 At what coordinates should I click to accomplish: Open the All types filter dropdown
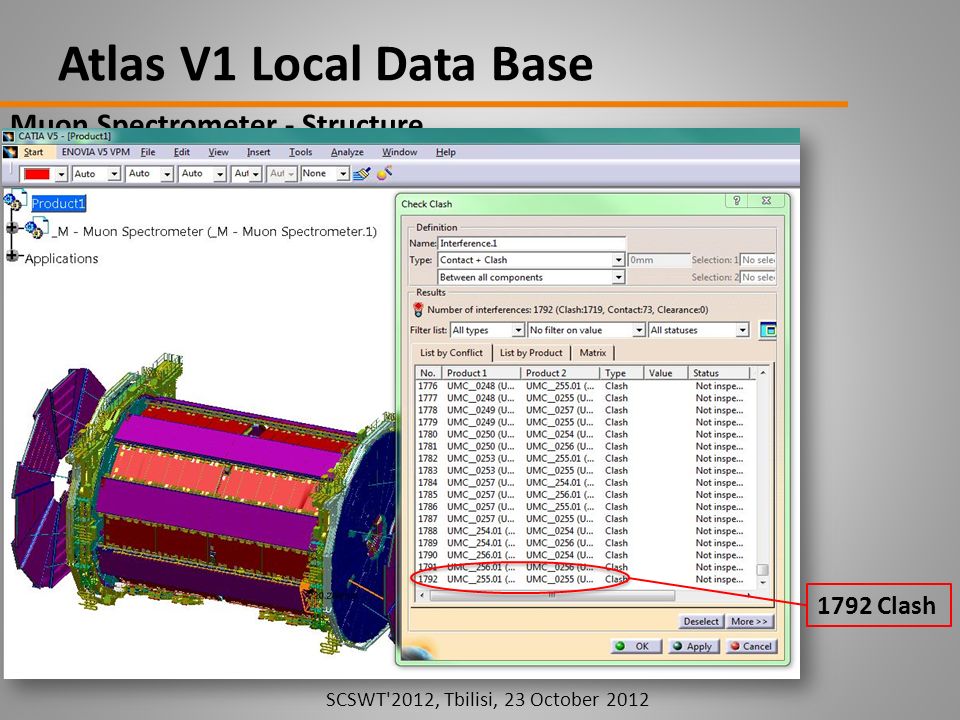pyautogui.click(x=518, y=330)
